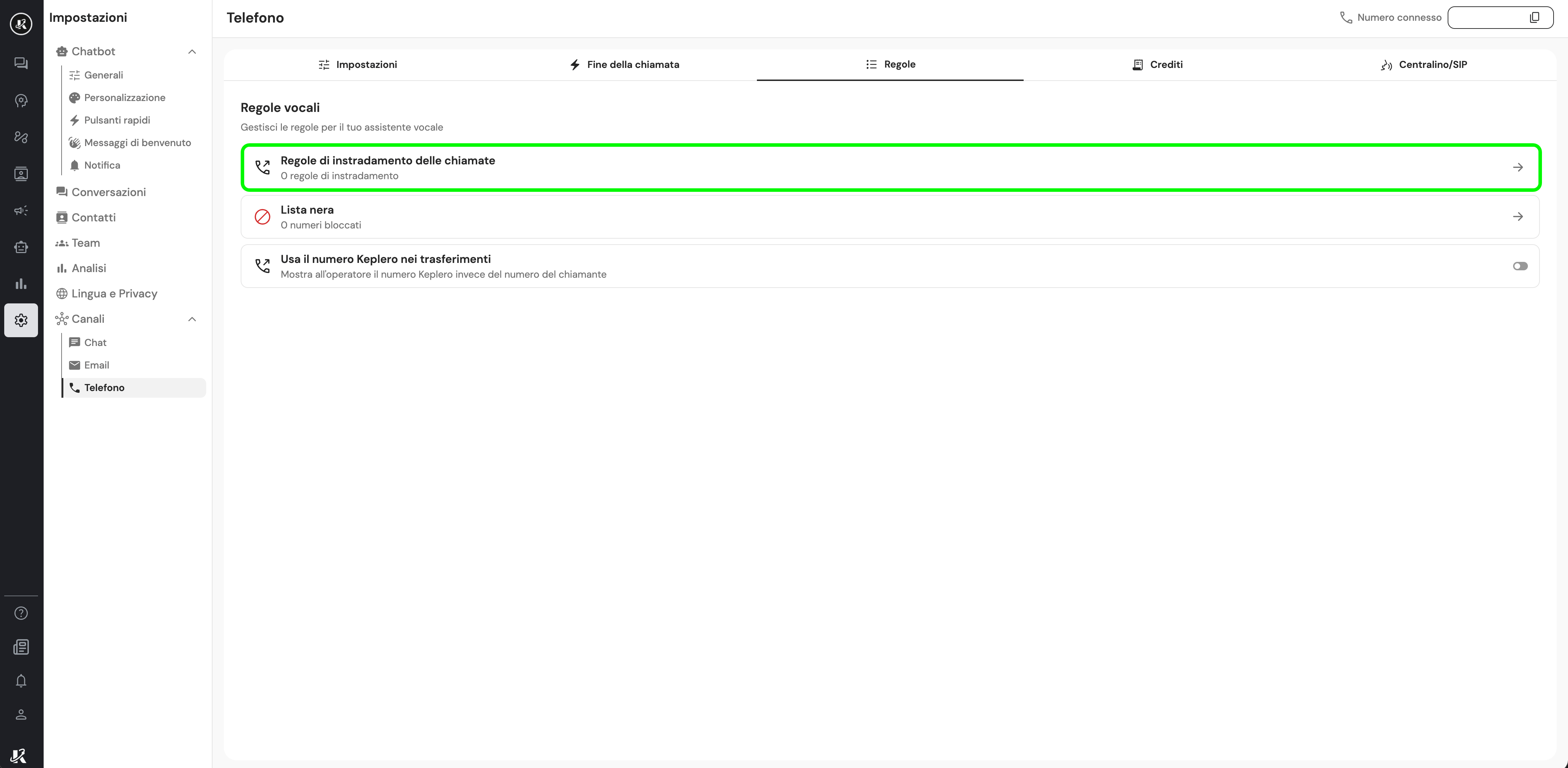Open Notifica settings
The height and width of the screenshot is (768, 1568).
point(134,166)
